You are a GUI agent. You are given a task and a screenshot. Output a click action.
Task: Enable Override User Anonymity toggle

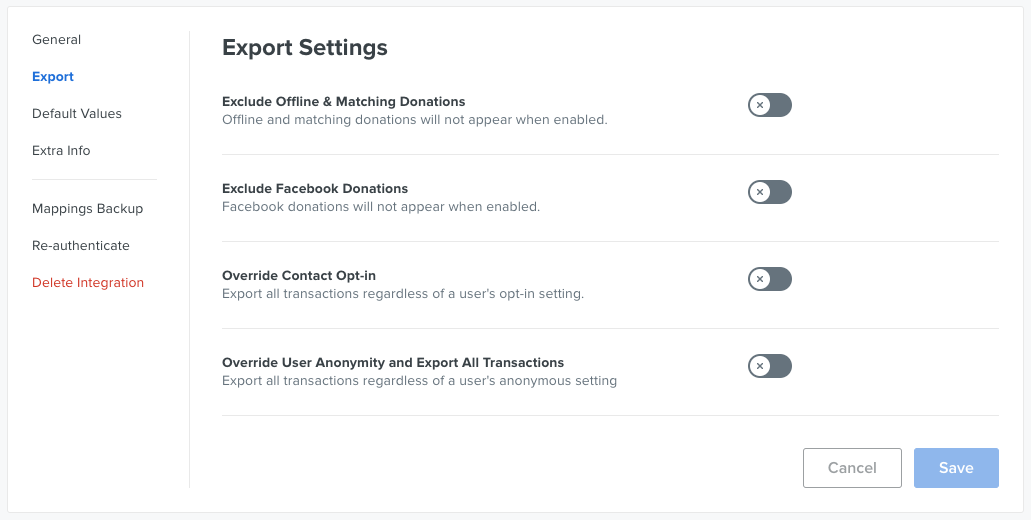coord(769,366)
